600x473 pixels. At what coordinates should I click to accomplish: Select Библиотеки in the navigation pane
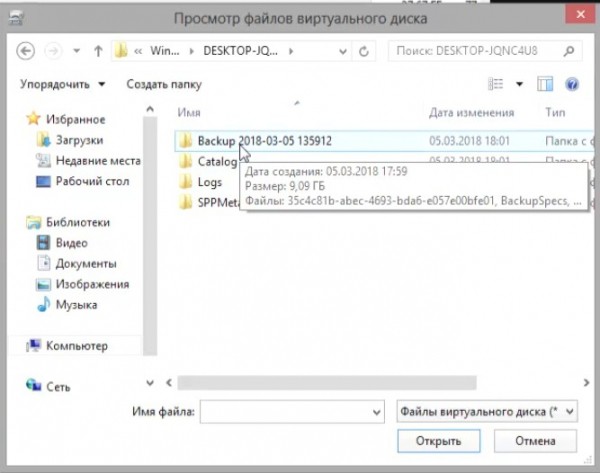click(68, 222)
